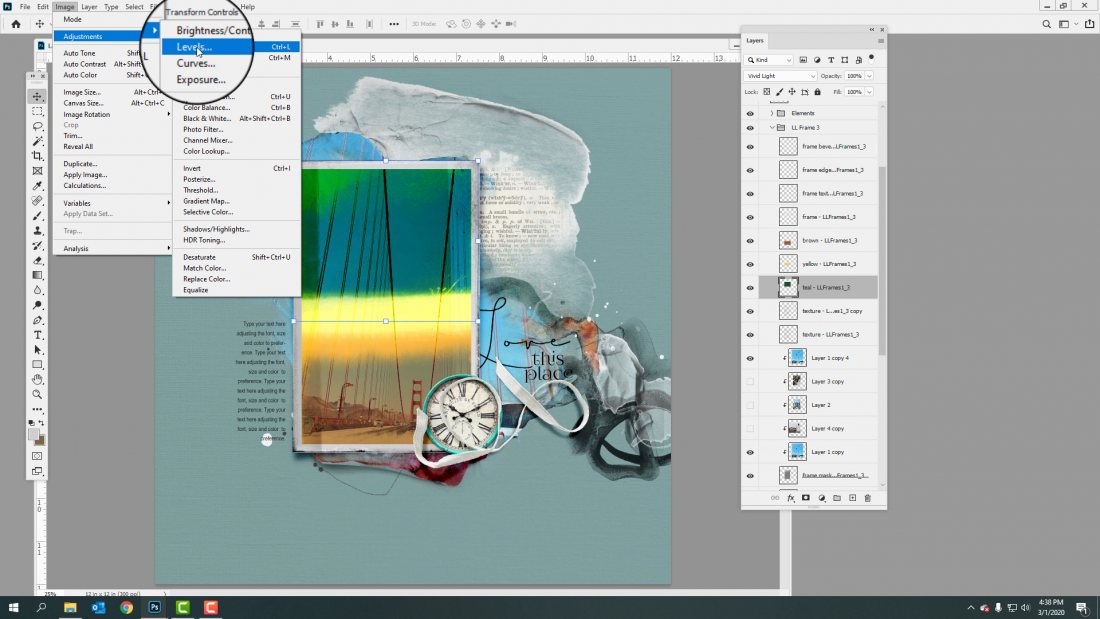Expand the Elements layer group

tap(772, 113)
